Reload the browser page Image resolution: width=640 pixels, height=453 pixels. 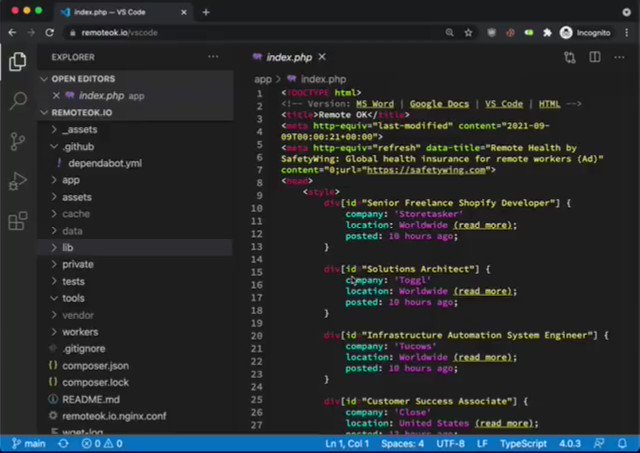coord(49,33)
